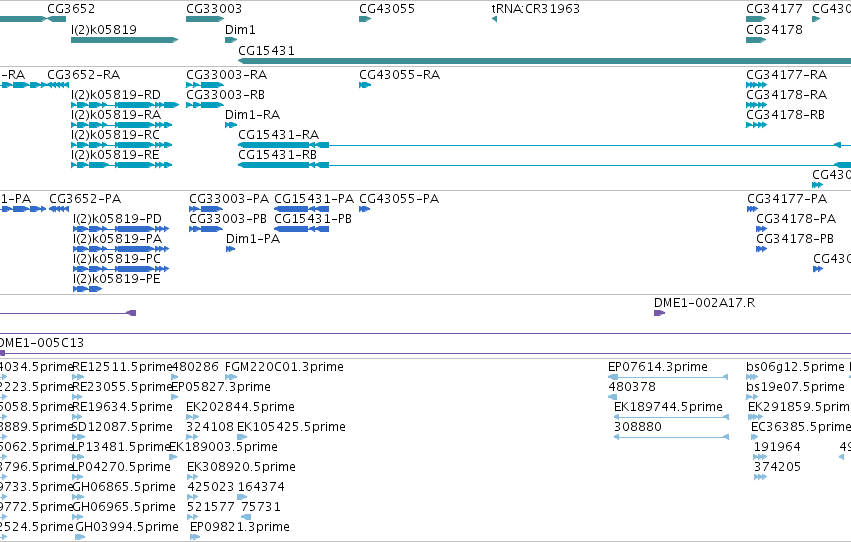Viewport: 851px width, 542px height.
Task: Select insertion 308880
Action: [x=638, y=427]
